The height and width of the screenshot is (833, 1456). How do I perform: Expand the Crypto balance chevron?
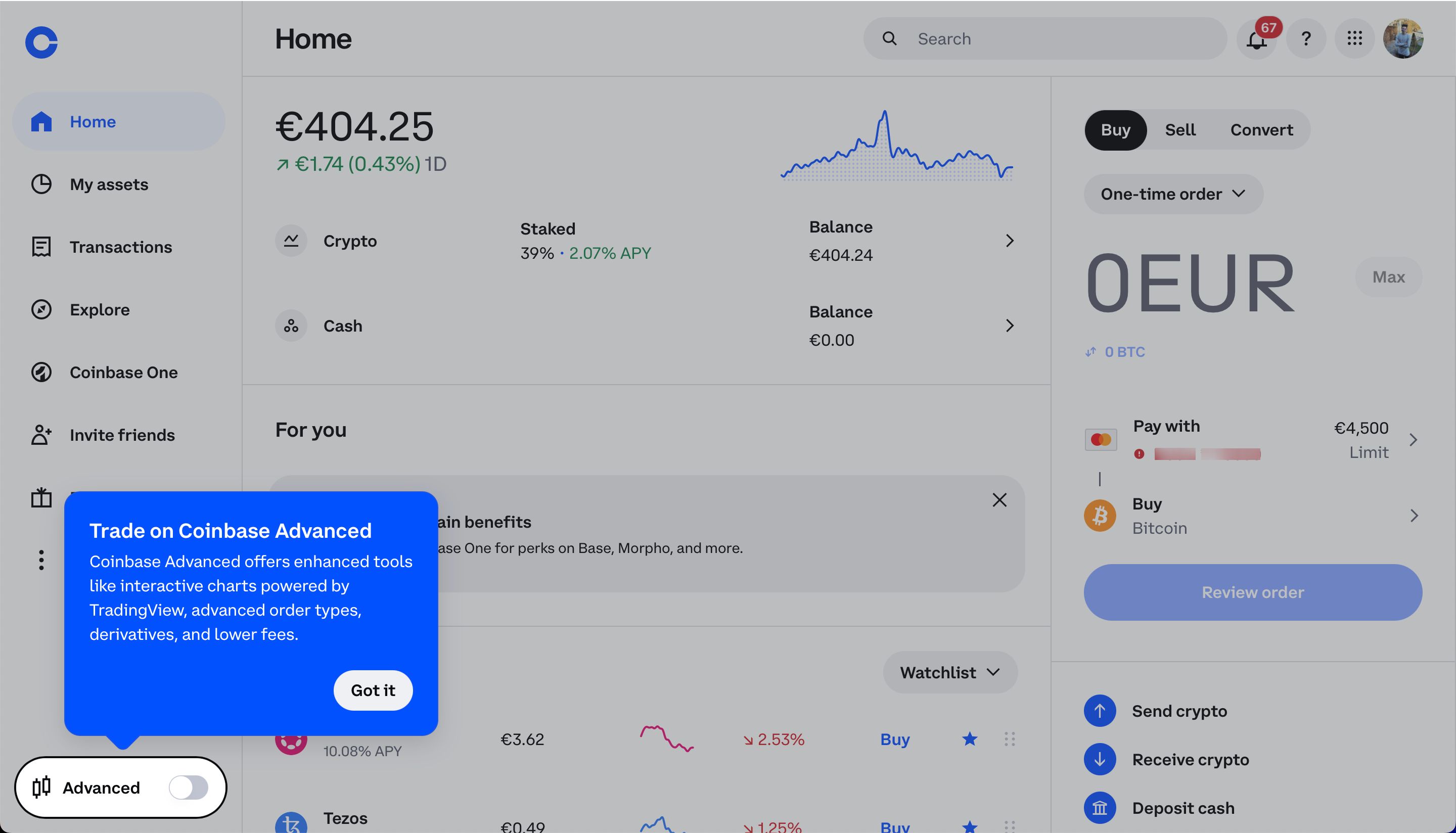1009,240
